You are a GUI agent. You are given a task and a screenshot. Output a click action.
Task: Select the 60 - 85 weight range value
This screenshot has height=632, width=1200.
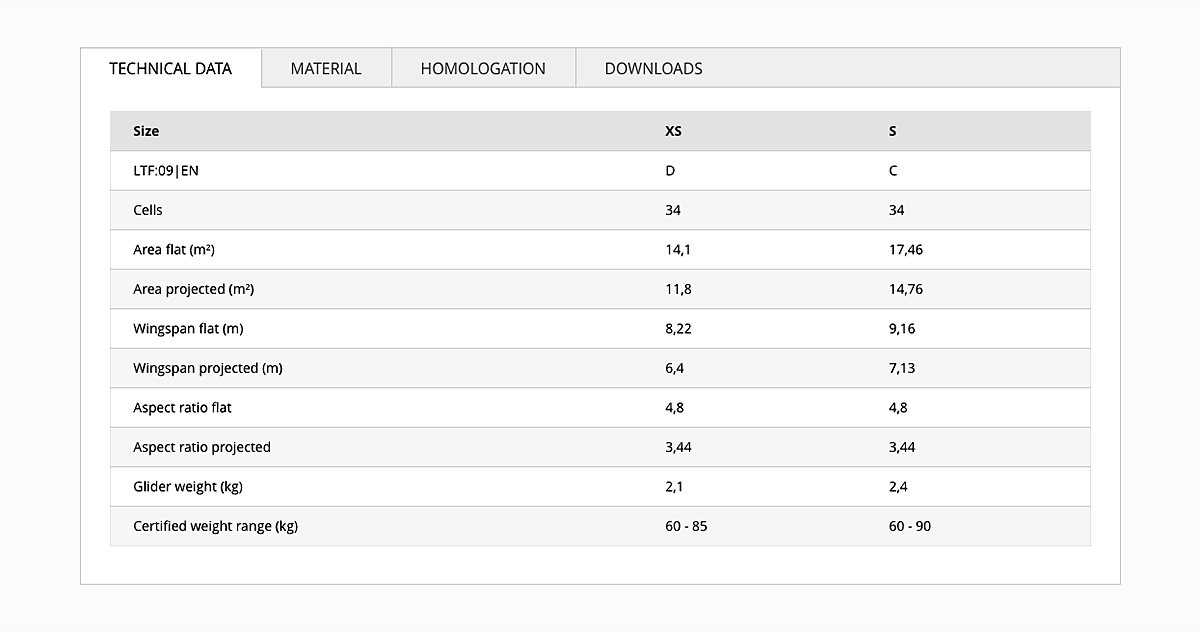click(686, 526)
